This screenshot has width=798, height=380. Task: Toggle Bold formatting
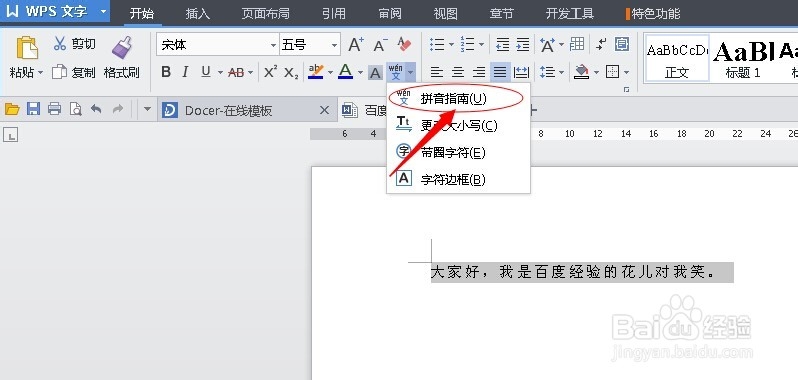pyautogui.click(x=166, y=72)
